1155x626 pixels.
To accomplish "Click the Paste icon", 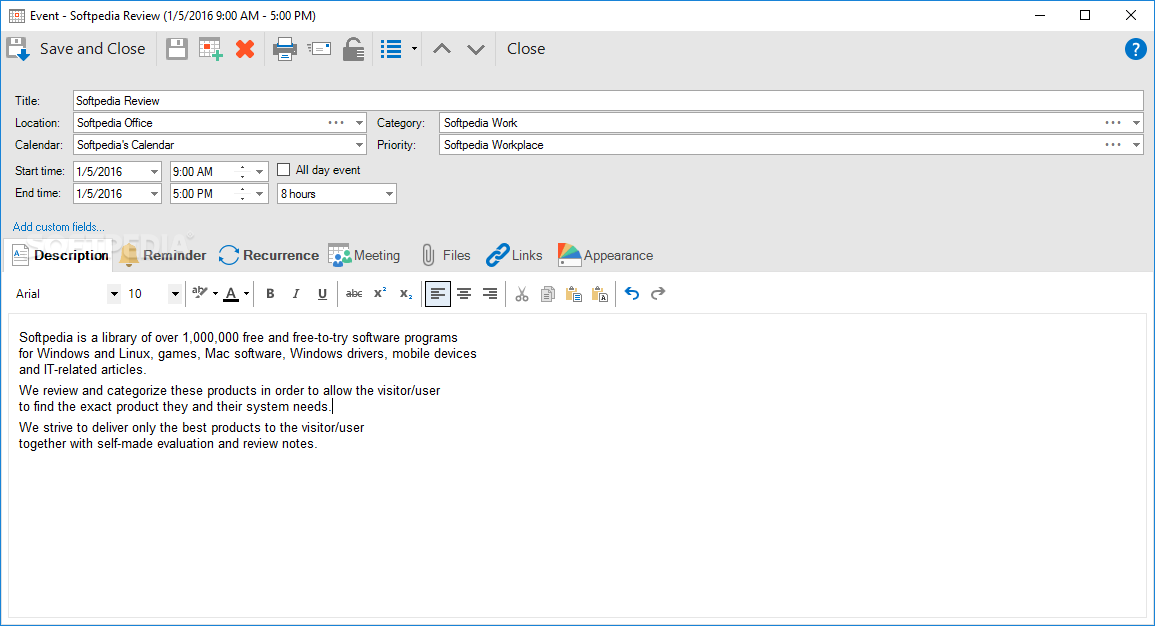I will [574, 294].
